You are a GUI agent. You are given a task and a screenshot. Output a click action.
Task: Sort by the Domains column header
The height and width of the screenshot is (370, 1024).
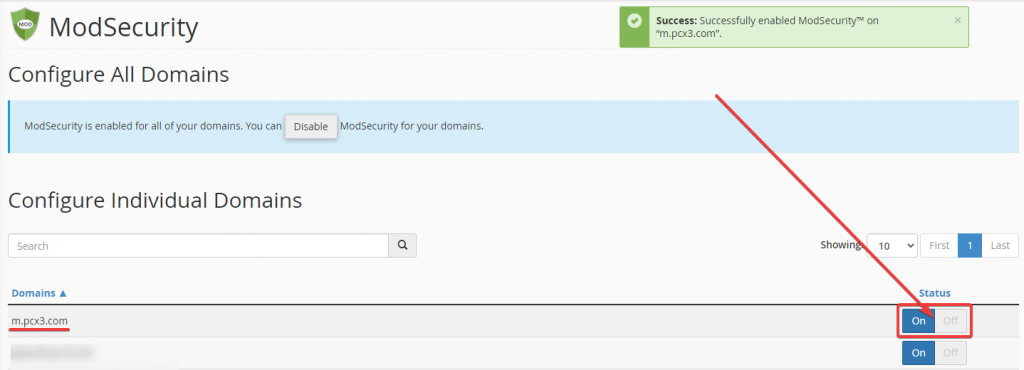click(x=39, y=293)
